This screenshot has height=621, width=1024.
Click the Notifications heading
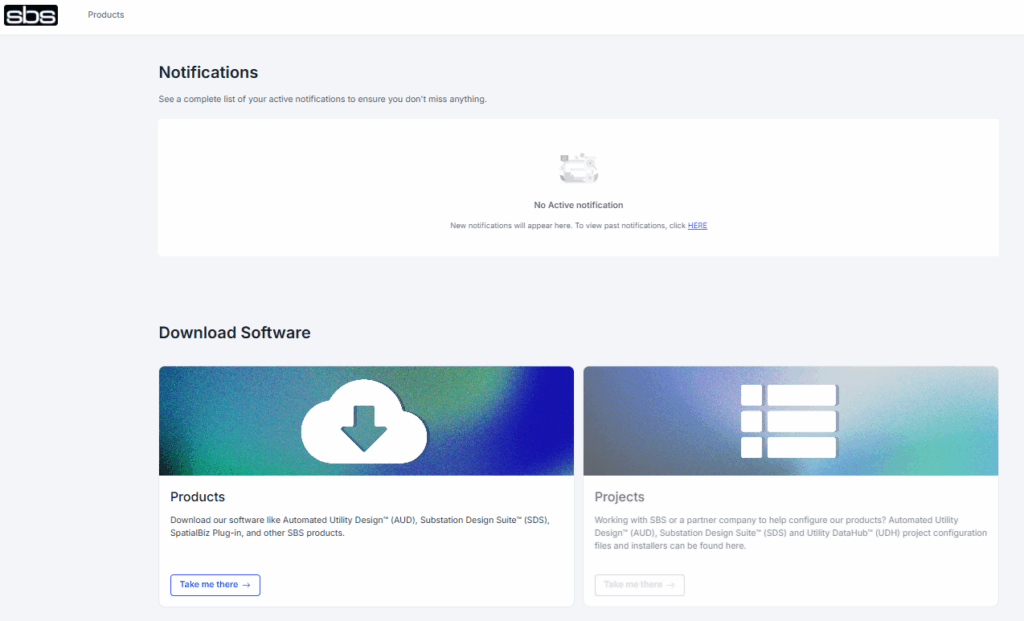click(208, 73)
